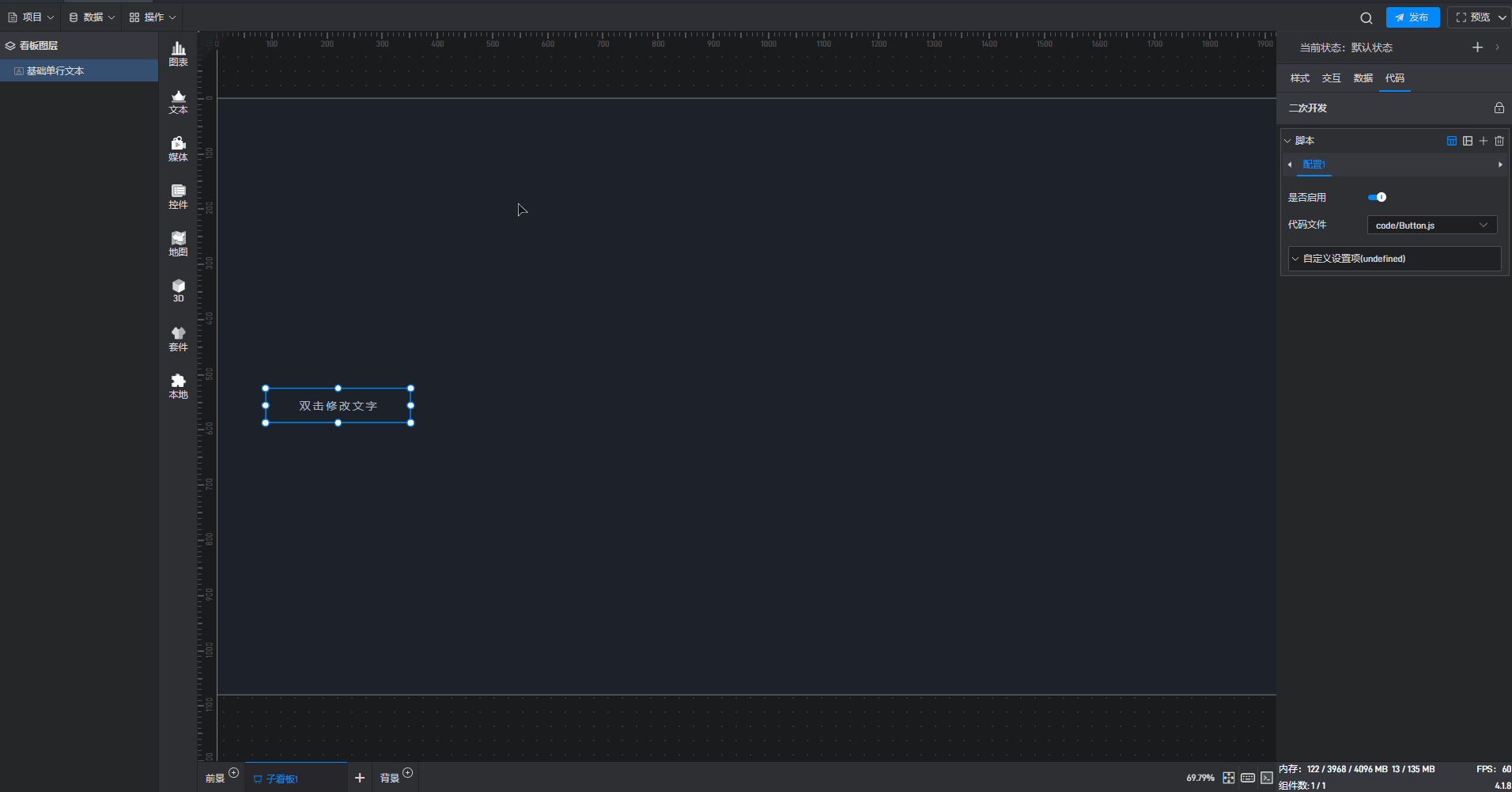Click the 内存 memory usage readout

coord(1356,769)
